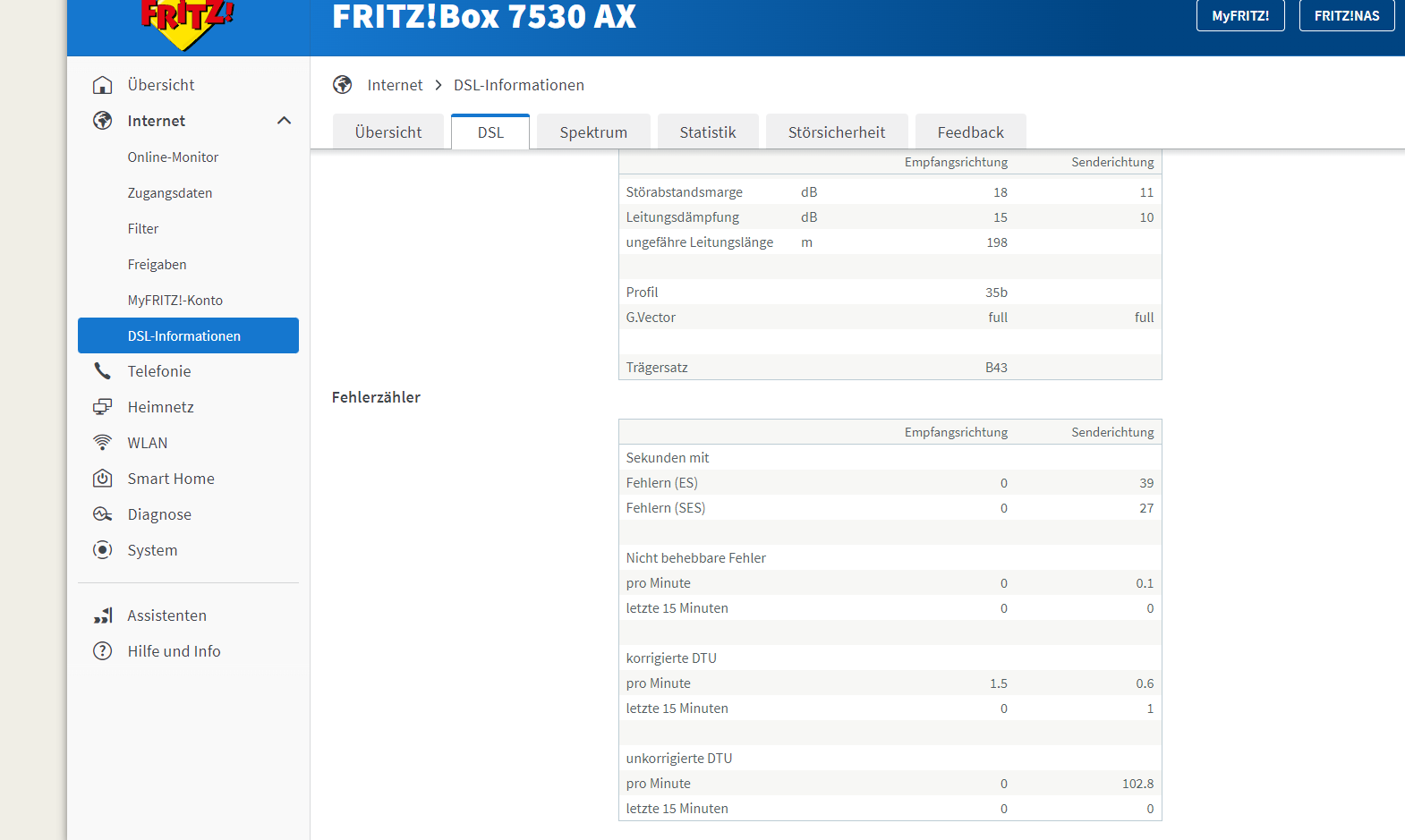Go to Zugangsdaten
The height and width of the screenshot is (840, 1405).
pyautogui.click(x=170, y=192)
